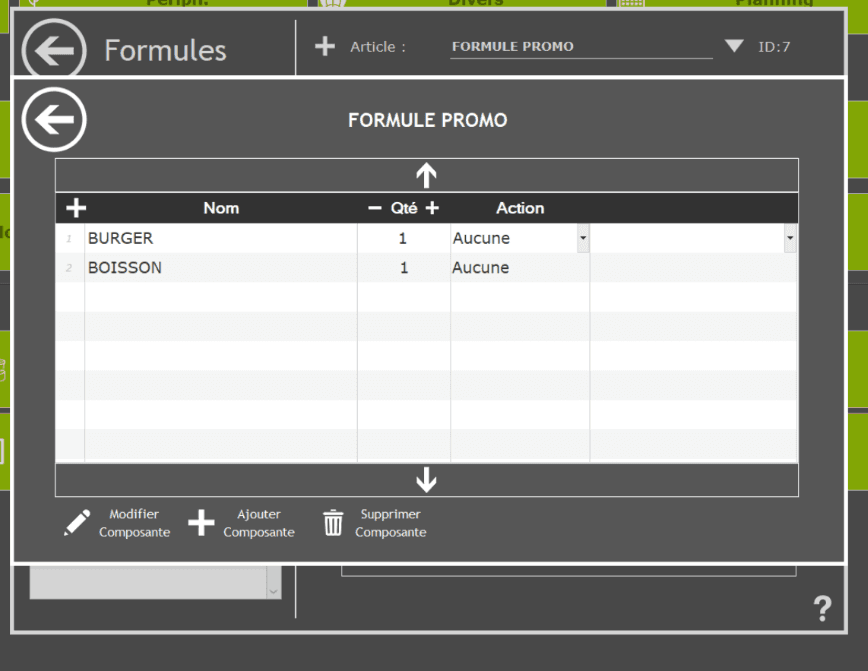The height and width of the screenshot is (671, 868).
Task: Click the scroll arrow of the bottom-left list box
Action: pos(273,591)
